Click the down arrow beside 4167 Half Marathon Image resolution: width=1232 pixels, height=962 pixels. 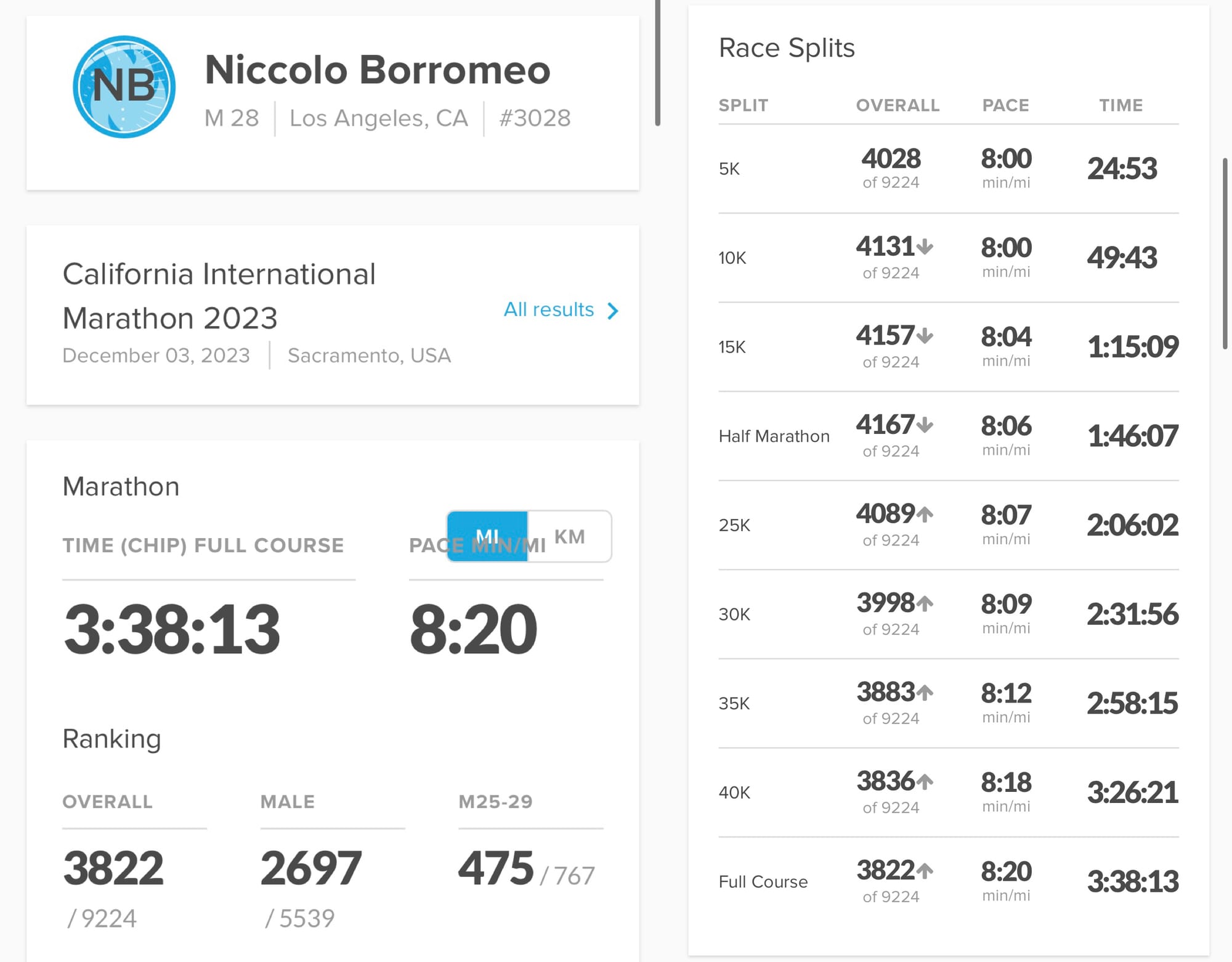coord(925,425)
